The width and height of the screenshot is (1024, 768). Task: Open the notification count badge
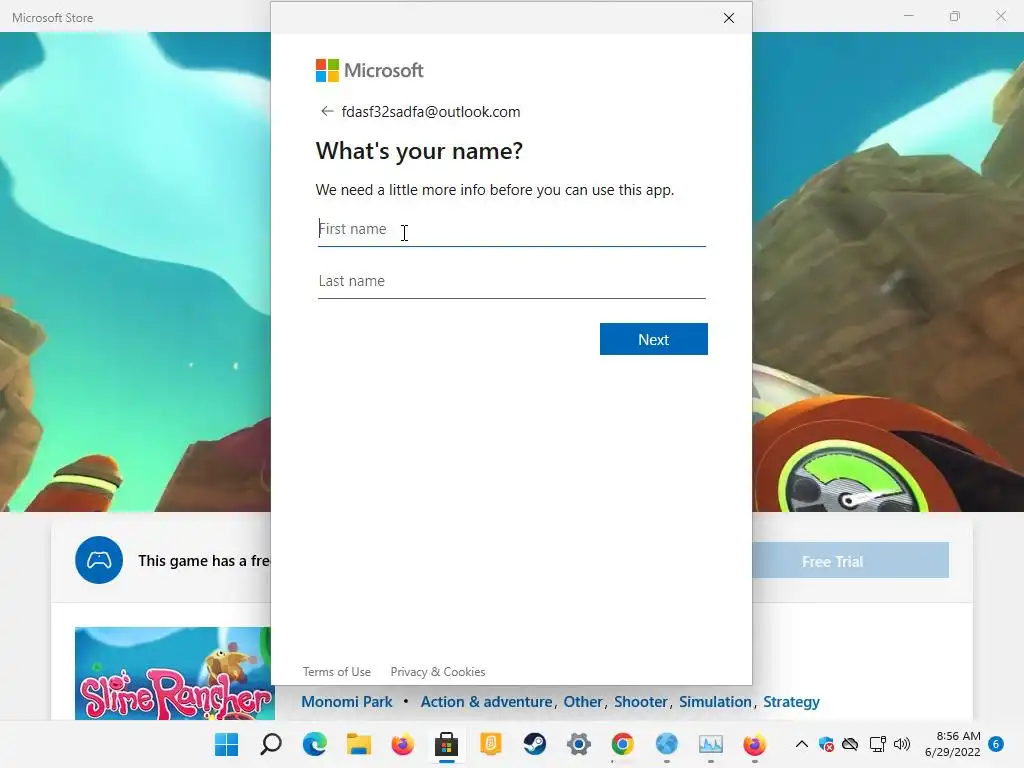point(996,744)
